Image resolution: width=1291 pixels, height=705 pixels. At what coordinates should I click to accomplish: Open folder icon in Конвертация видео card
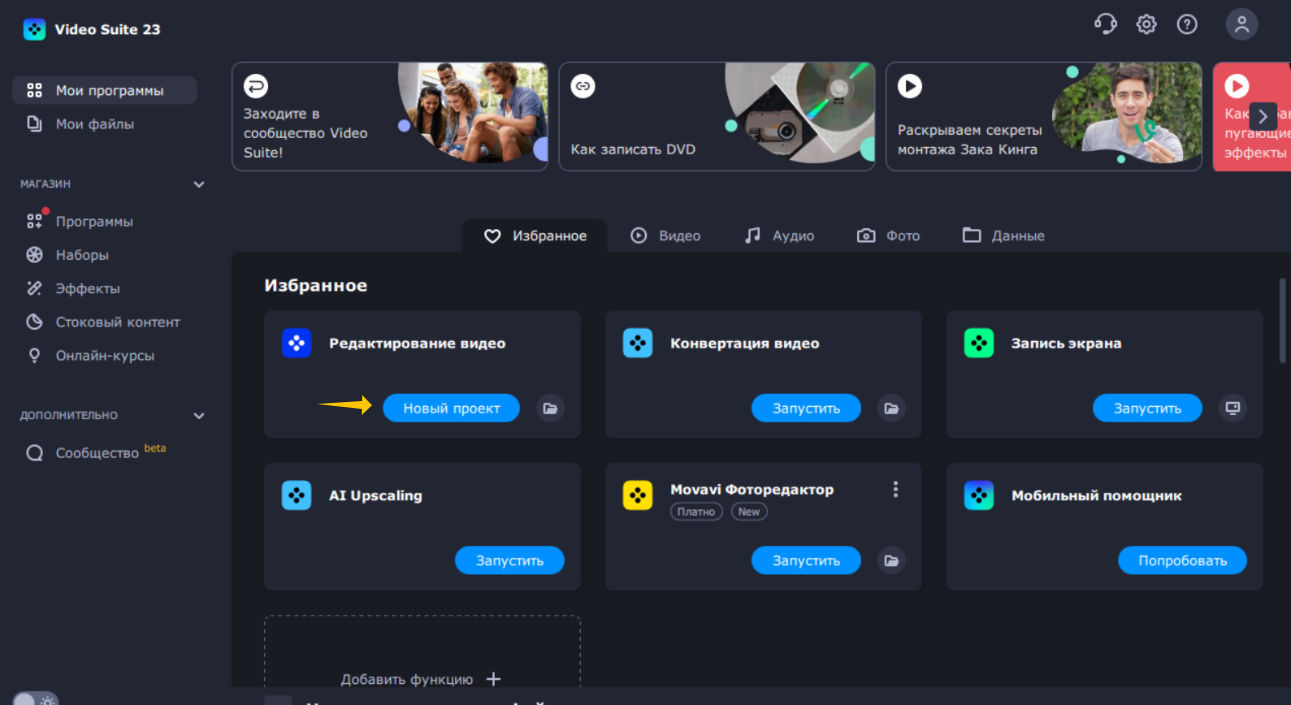[x=891, y=408]
